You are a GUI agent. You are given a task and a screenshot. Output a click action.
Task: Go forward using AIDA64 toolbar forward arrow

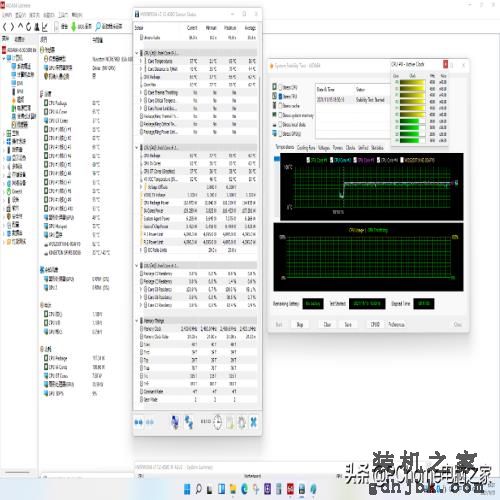pos(12,26)
